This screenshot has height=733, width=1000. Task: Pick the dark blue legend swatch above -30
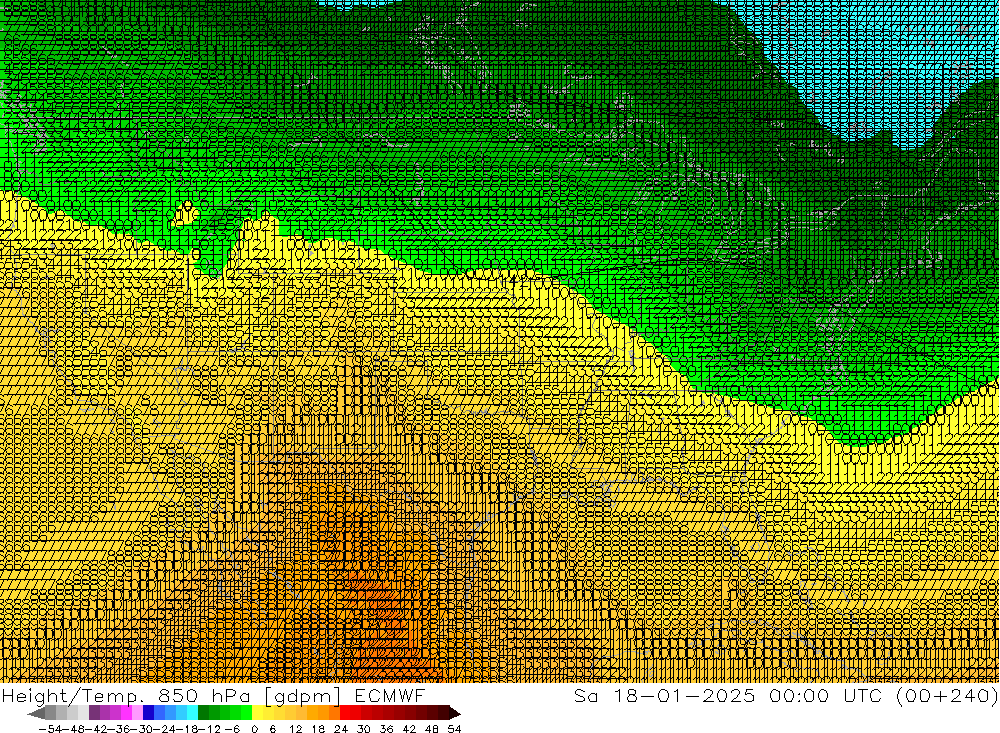tap(149, 713)
